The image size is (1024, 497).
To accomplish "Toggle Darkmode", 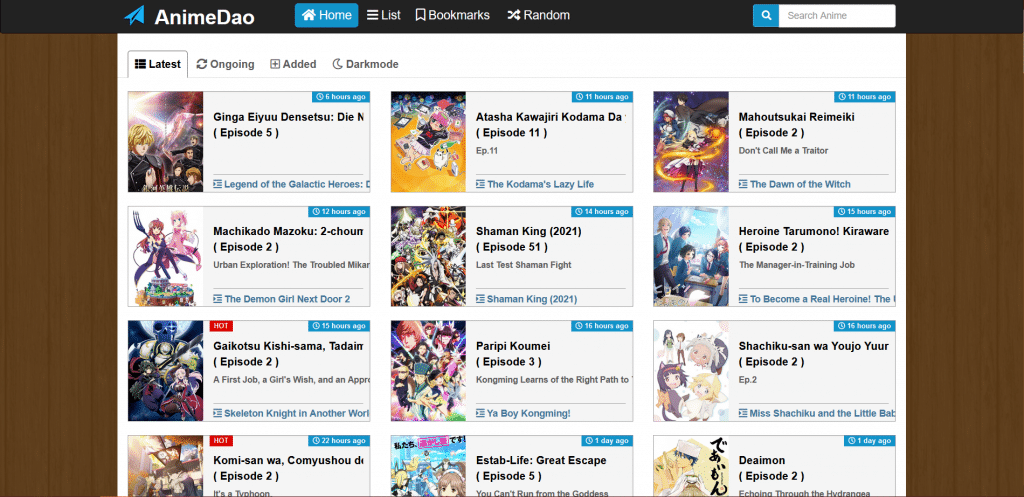I will [366, 64].
